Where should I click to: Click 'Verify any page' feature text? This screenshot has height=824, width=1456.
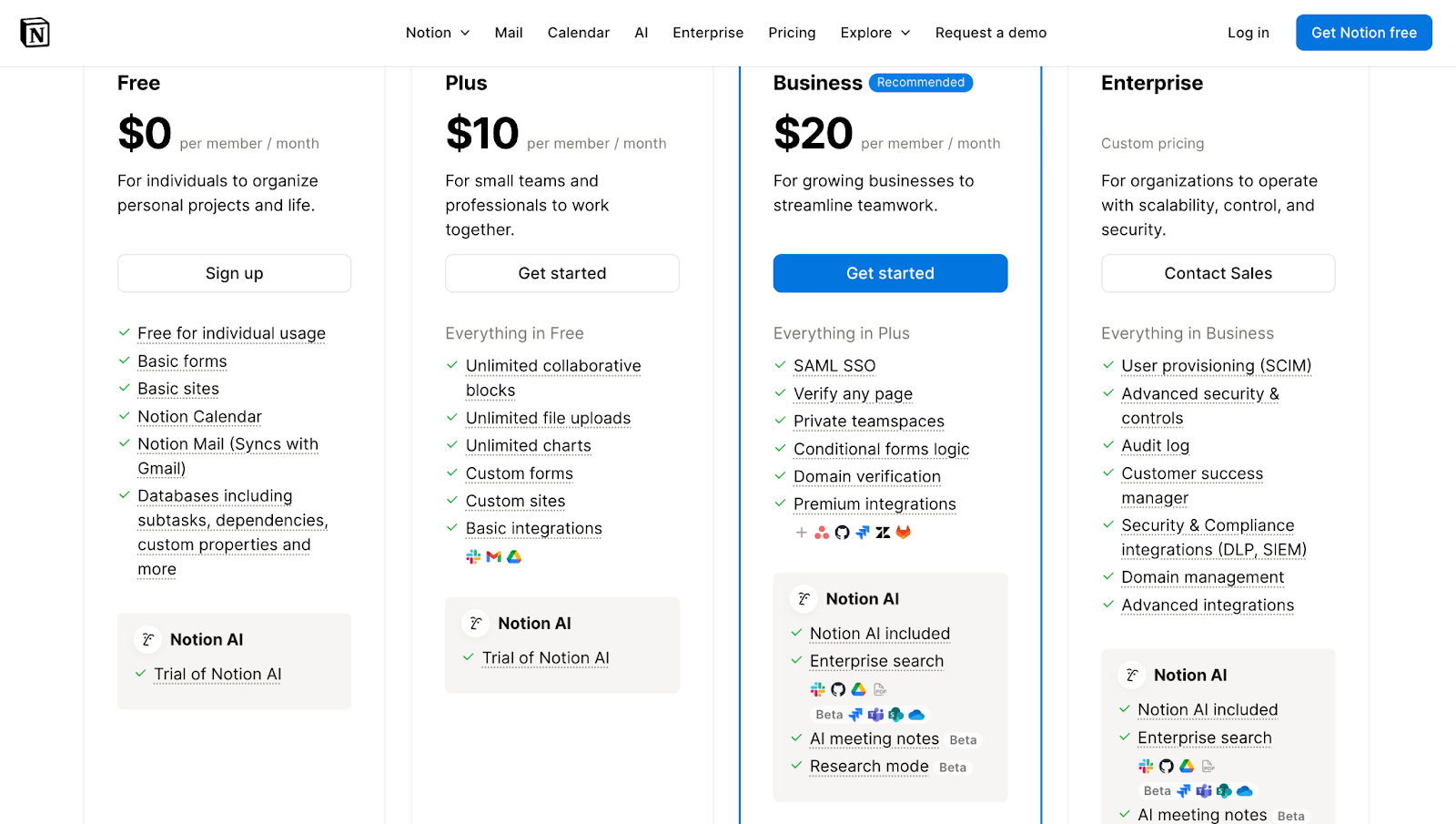pos(853,393)
